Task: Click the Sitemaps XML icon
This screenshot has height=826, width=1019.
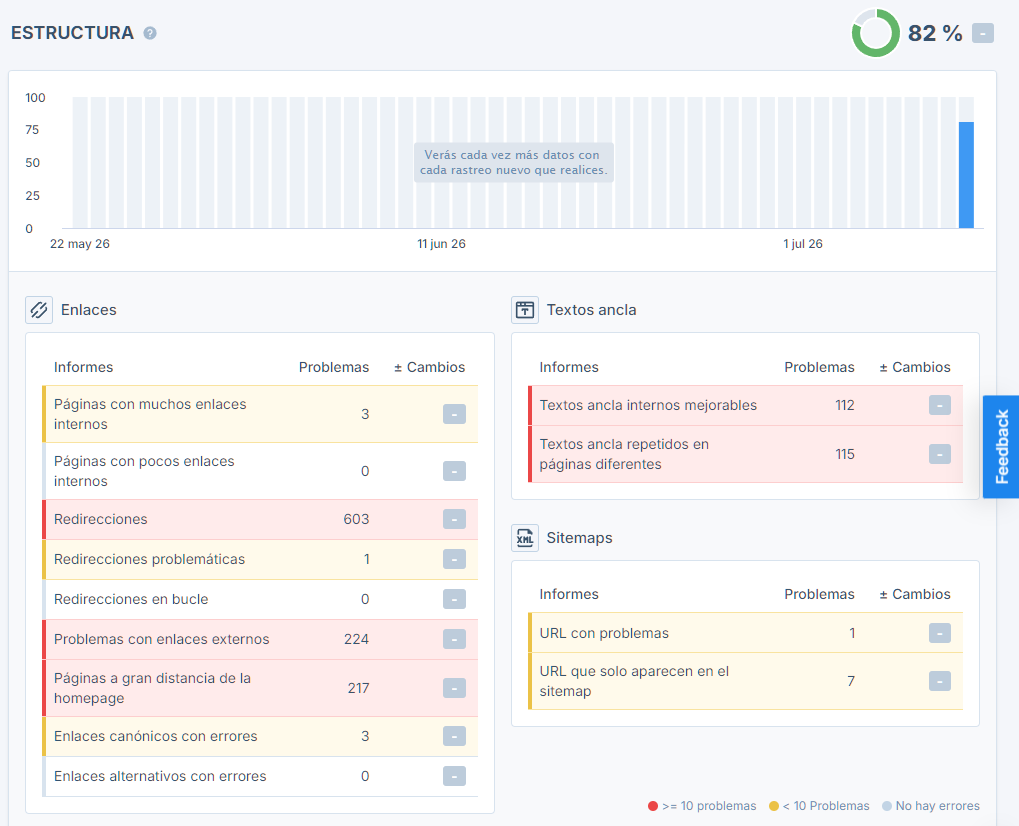Action: (x=524, y=538)
